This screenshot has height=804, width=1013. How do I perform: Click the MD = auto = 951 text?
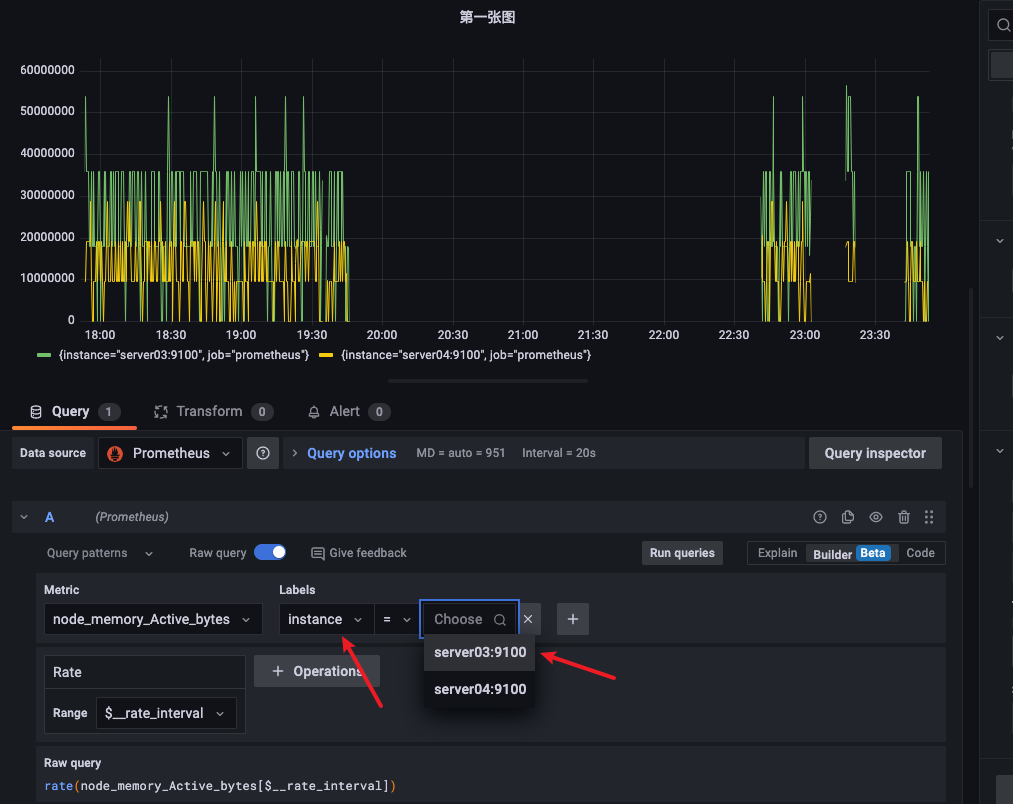pyautogui.click(x=461, y=453)
